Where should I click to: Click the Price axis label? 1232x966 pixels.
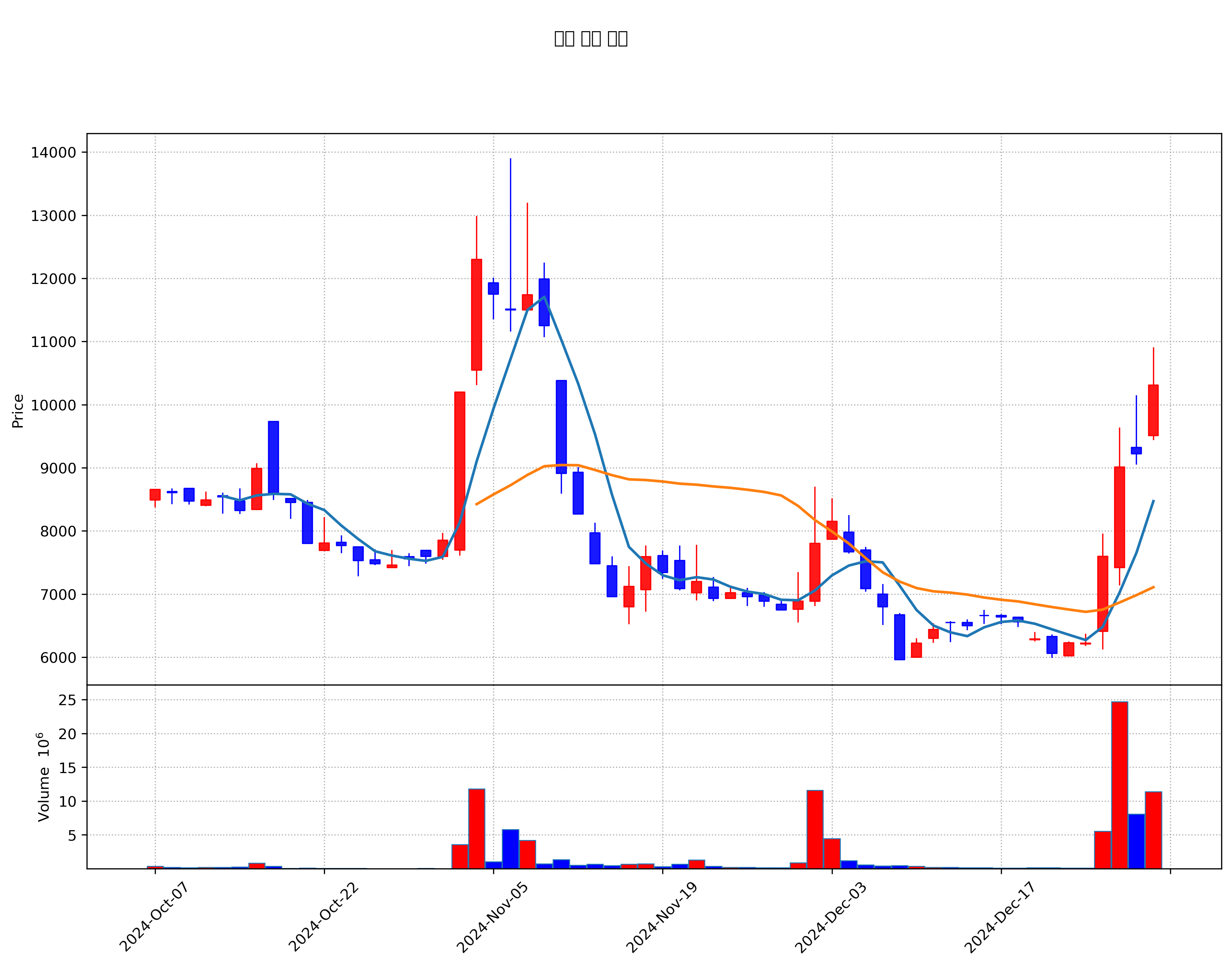(x=18, y=411)
